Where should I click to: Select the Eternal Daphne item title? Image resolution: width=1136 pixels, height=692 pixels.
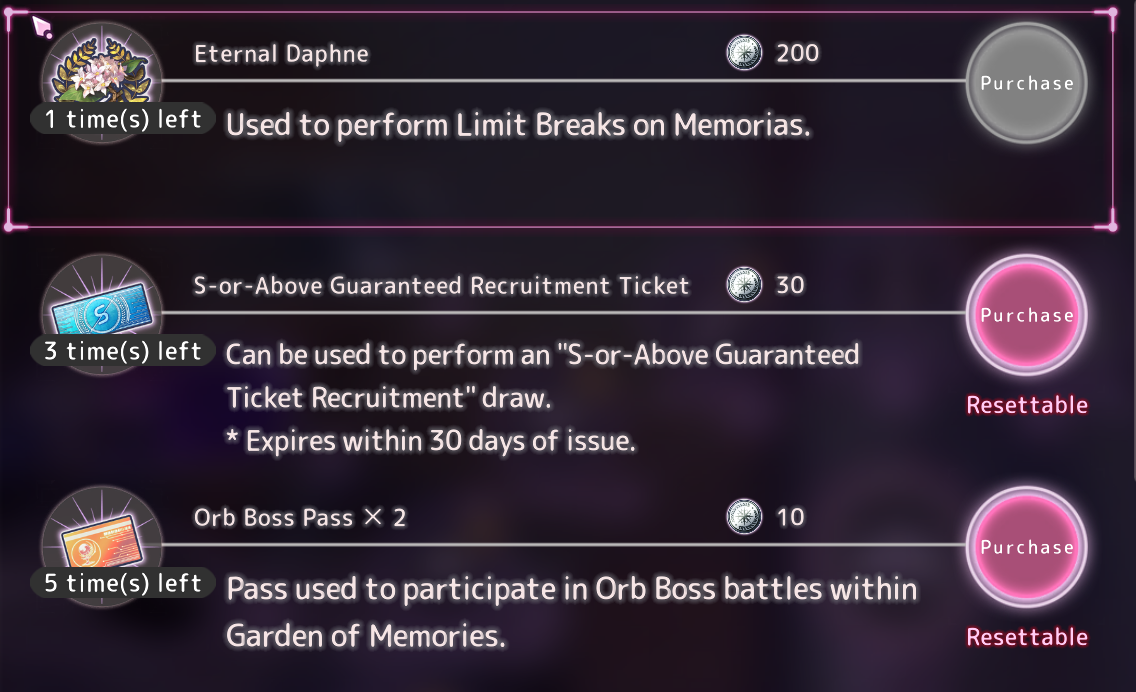pos(281,54)
